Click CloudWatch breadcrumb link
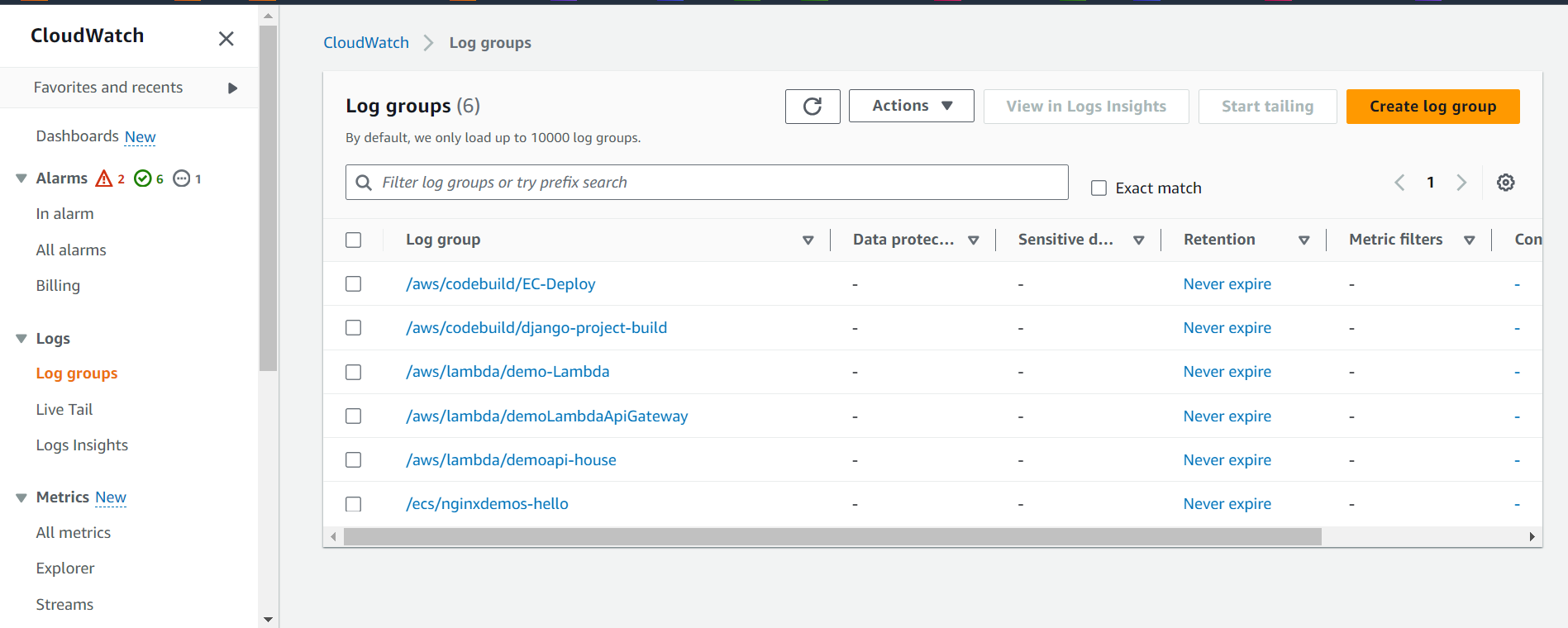 366,43
